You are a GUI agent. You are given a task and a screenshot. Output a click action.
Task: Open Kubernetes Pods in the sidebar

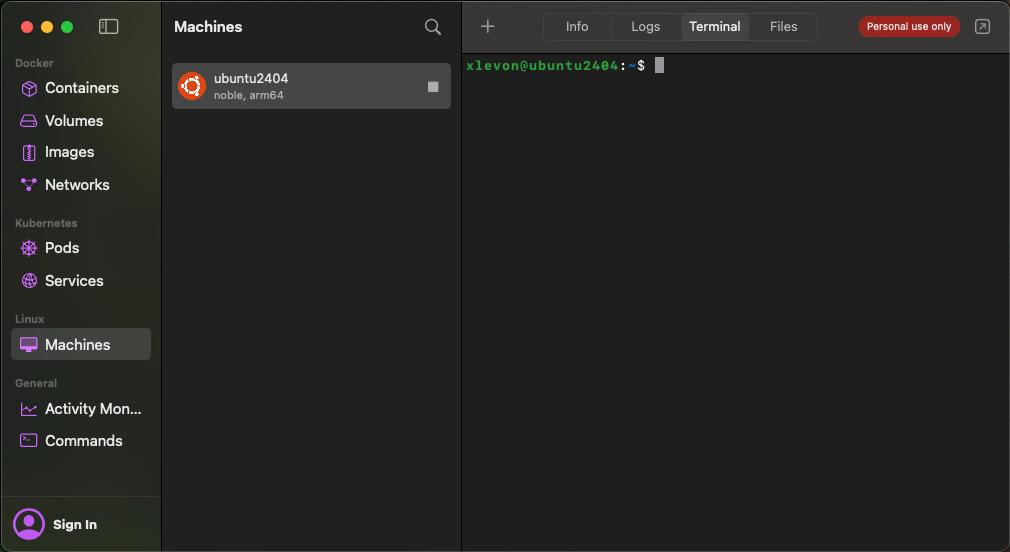click(81, 248)
